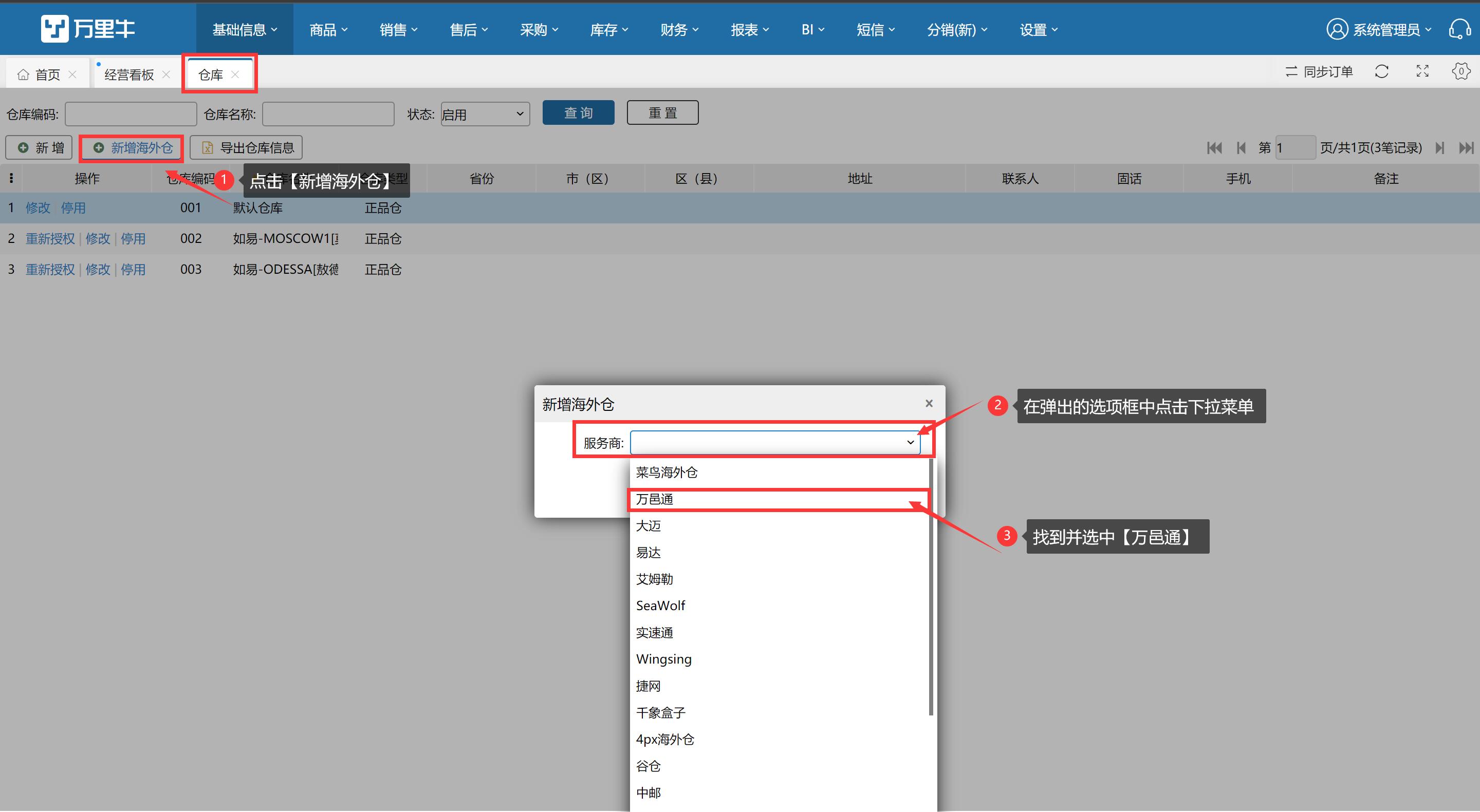Screen dimensions: 1480x812
Task: Click 修改 for warehouse 001
Action: click(38, 208)
